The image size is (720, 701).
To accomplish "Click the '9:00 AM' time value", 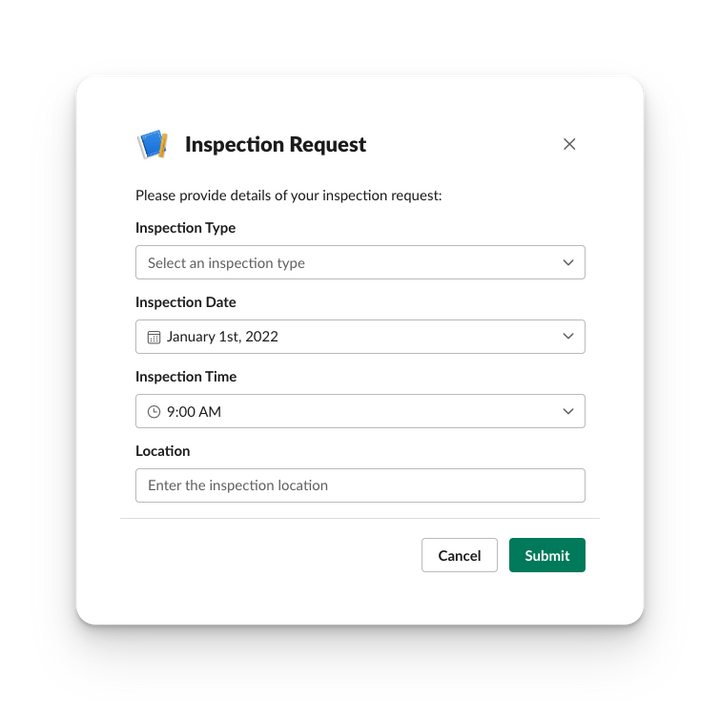I will click(x=194, y=411).
